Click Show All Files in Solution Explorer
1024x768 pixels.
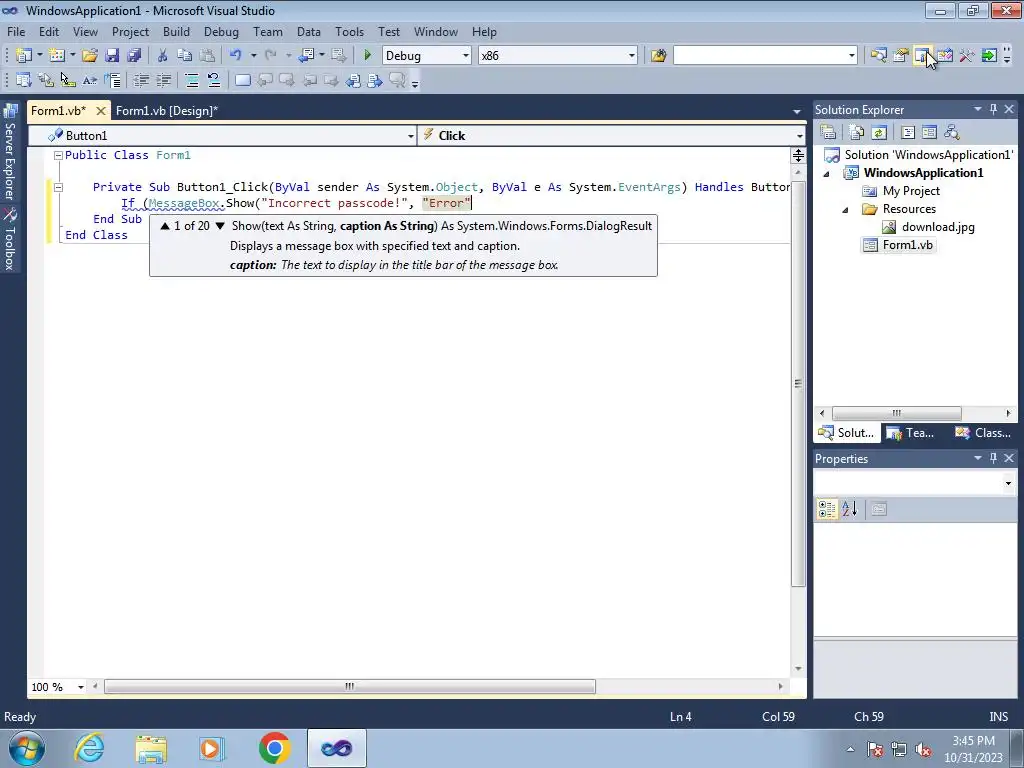(857, 133)
